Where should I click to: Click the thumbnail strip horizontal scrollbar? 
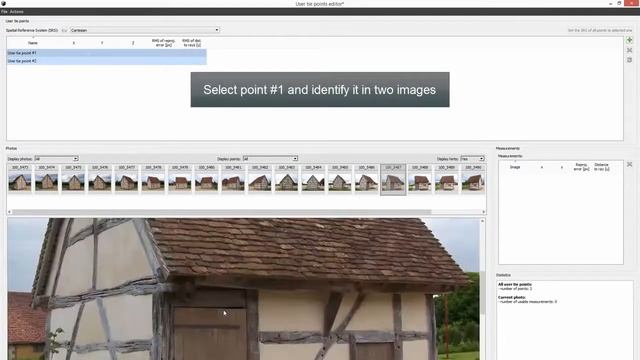(222, 212)
